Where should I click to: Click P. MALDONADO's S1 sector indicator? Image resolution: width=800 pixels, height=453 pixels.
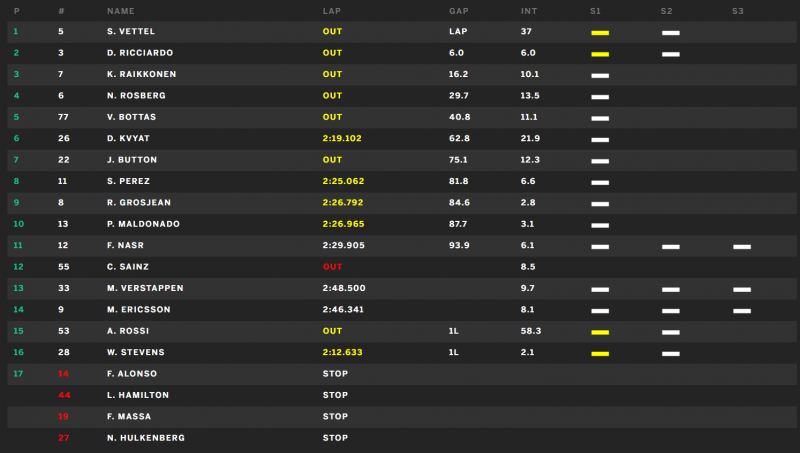click(600, 225)
